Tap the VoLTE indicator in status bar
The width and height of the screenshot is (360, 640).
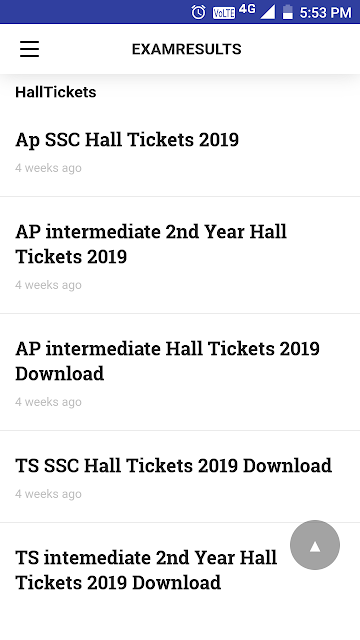(224, 13)
